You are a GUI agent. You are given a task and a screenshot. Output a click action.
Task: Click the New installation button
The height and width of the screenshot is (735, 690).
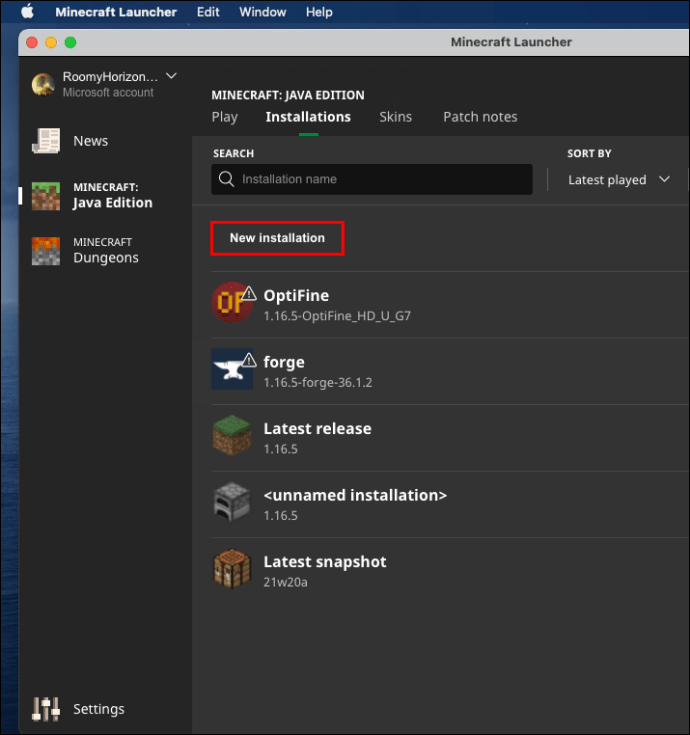278,238
